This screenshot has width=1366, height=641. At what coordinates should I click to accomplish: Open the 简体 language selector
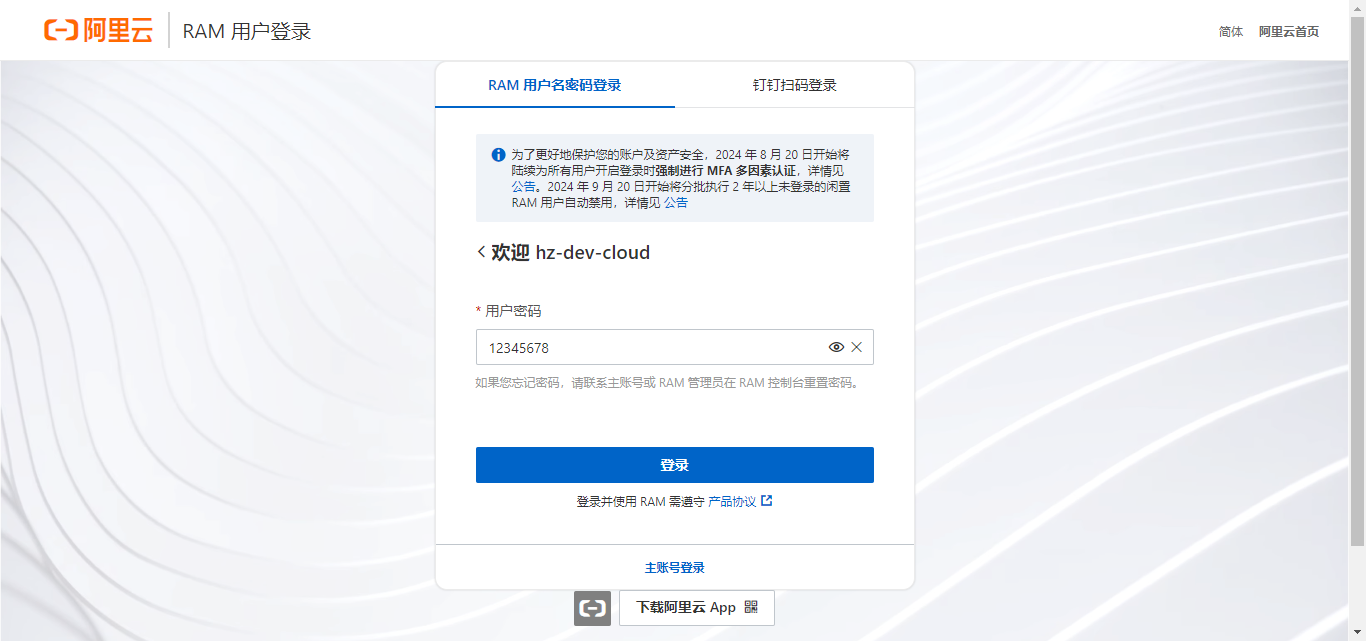pyautogui.click(x=1231, y=32)
